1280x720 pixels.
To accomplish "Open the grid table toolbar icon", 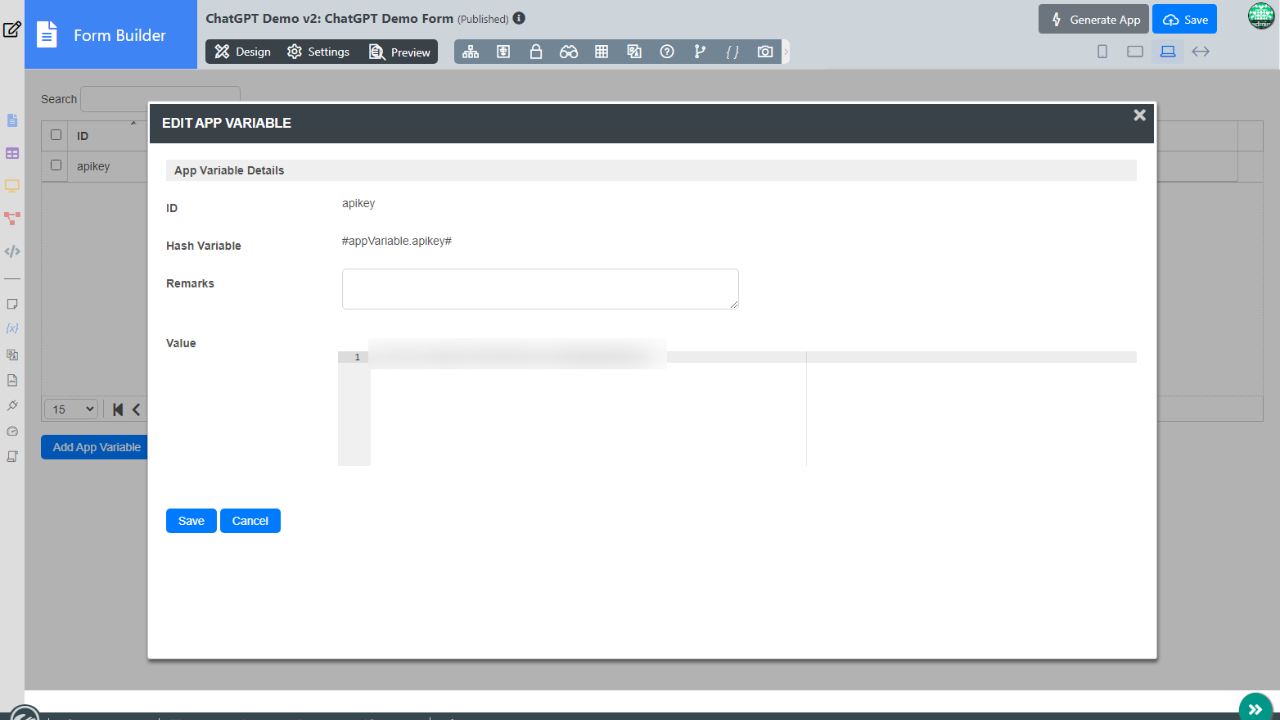I will (x=601, y=52).
